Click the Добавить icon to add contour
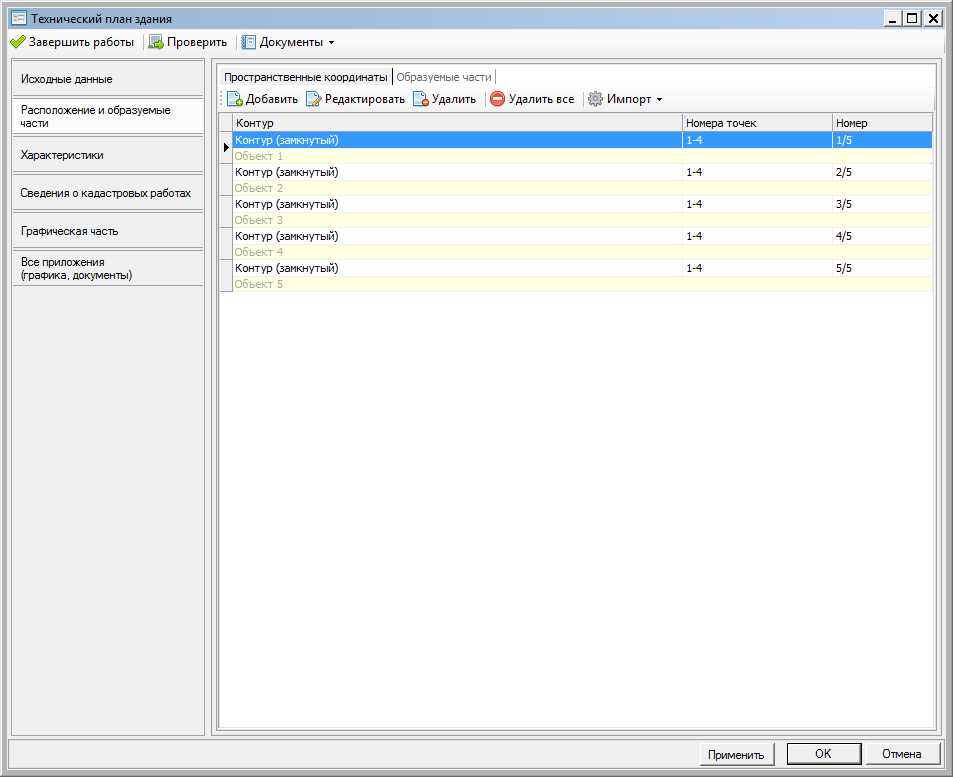 [235, 99]
